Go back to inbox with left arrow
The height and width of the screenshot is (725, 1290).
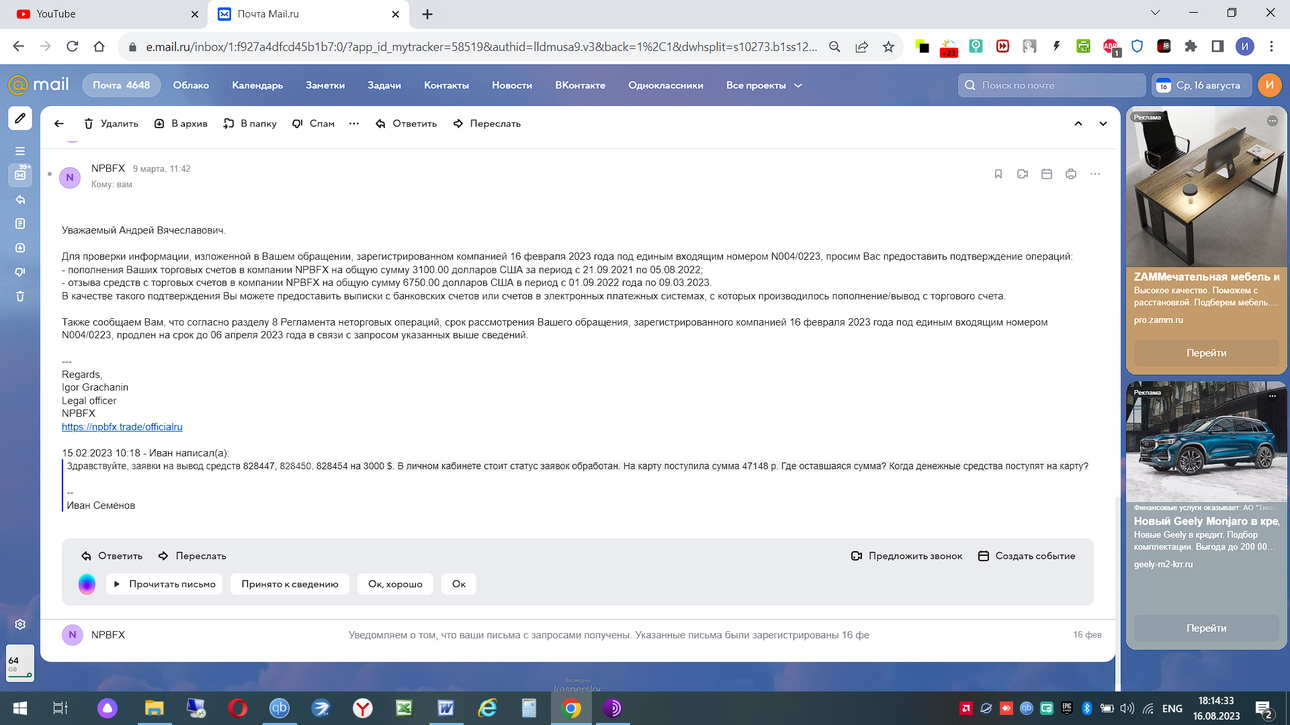59,124
